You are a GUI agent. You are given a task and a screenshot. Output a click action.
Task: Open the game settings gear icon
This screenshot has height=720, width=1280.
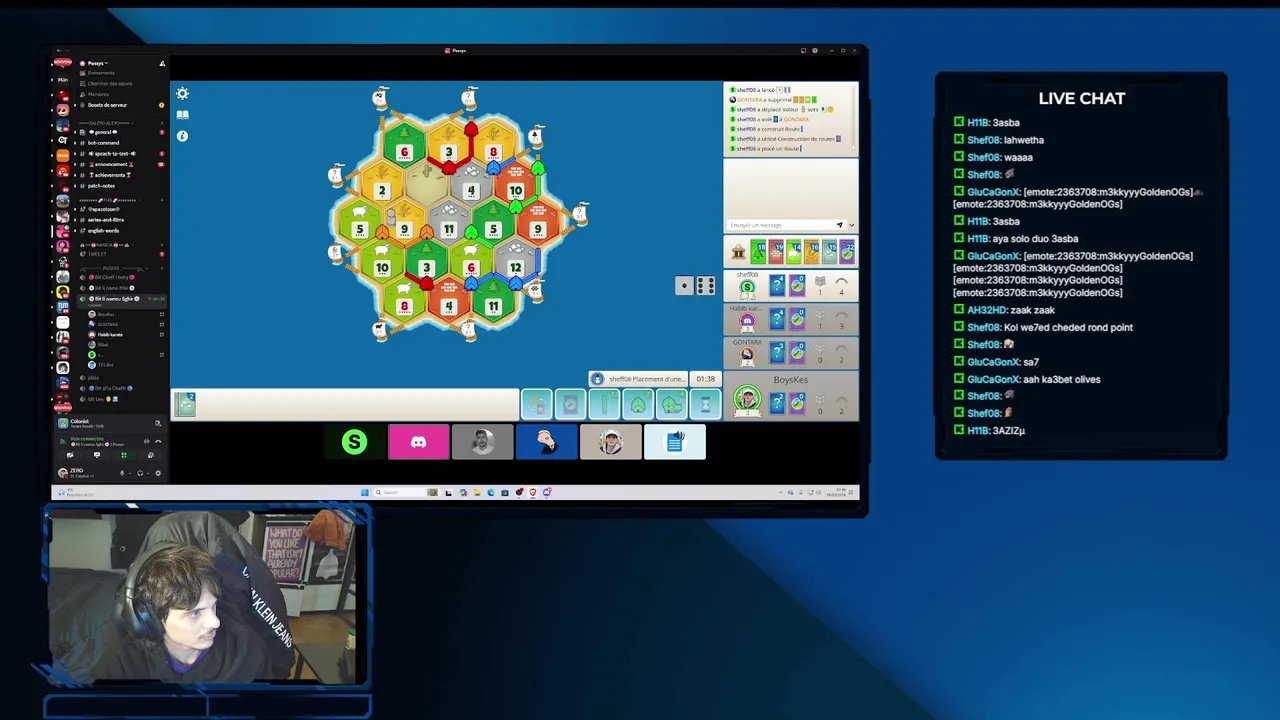tap(182, 93)
